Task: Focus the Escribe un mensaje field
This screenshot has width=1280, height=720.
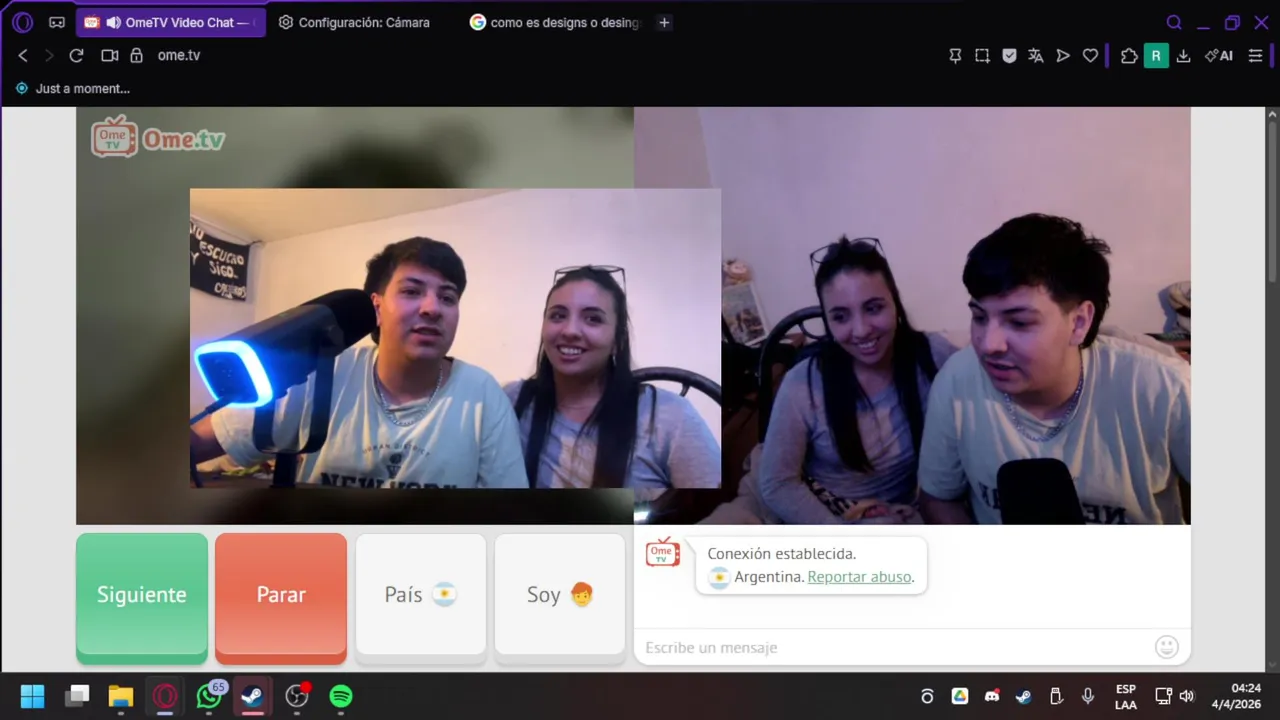Action: [x=895, y=648]
